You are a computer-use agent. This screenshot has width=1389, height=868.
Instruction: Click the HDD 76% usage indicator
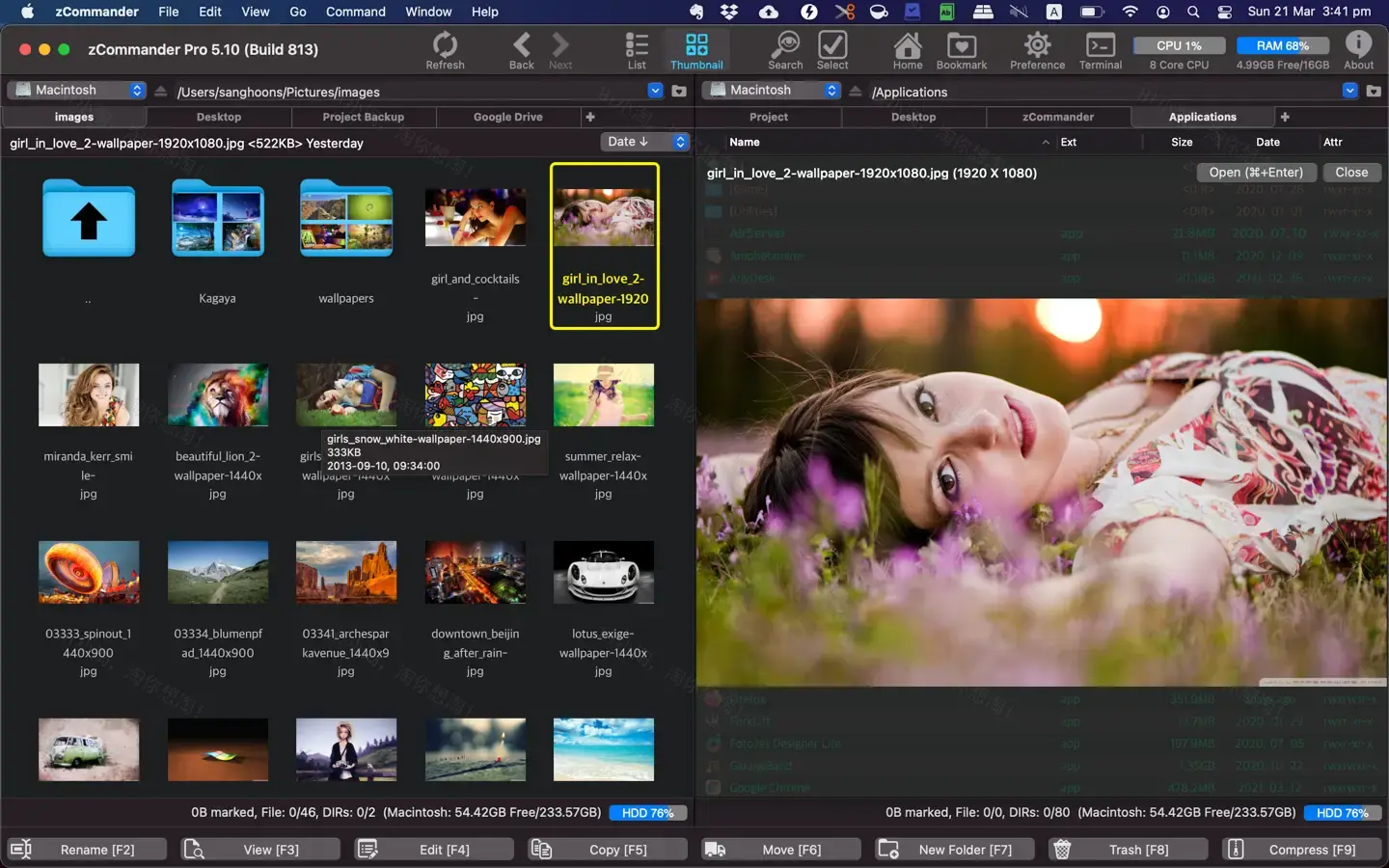pyautogui.click(x=647, y=813)
